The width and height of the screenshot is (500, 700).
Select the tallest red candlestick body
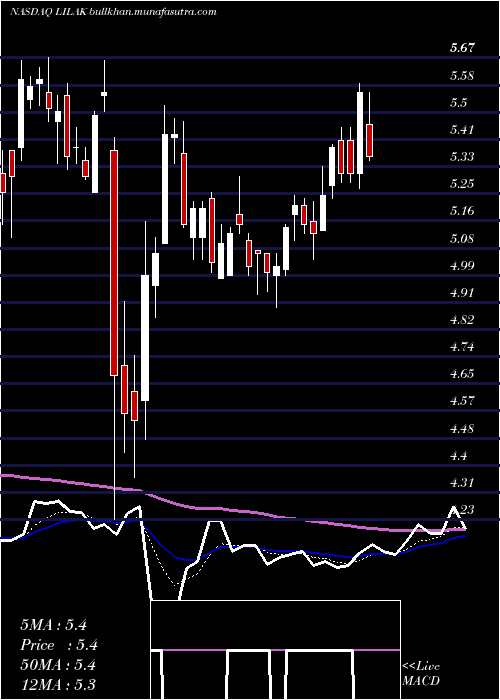pyautogui.click(x=114, y=263)
